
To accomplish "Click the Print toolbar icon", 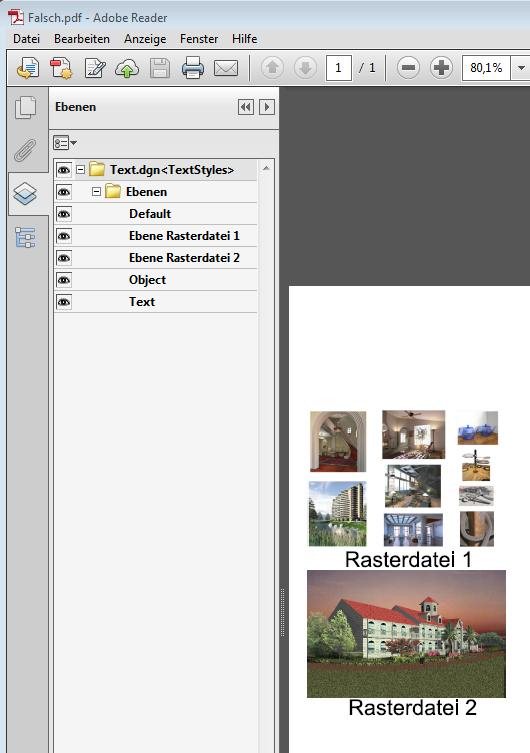I will (x=193, y=68).
